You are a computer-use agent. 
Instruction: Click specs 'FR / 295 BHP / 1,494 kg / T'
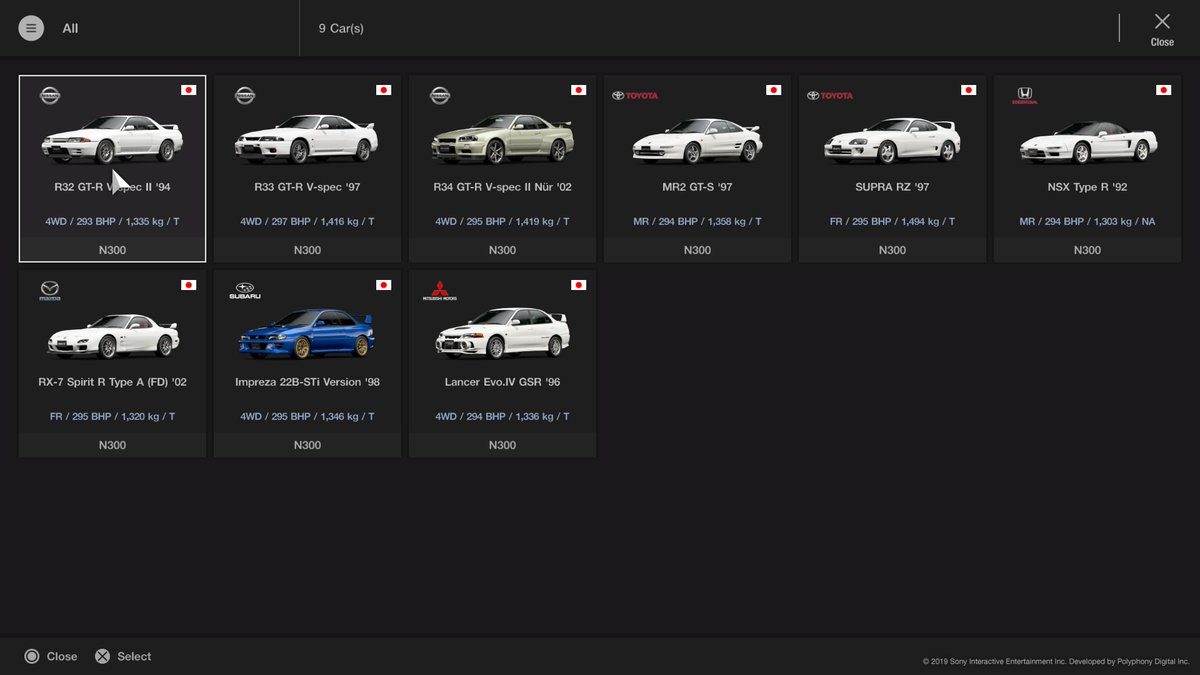[x=892, y=222]
